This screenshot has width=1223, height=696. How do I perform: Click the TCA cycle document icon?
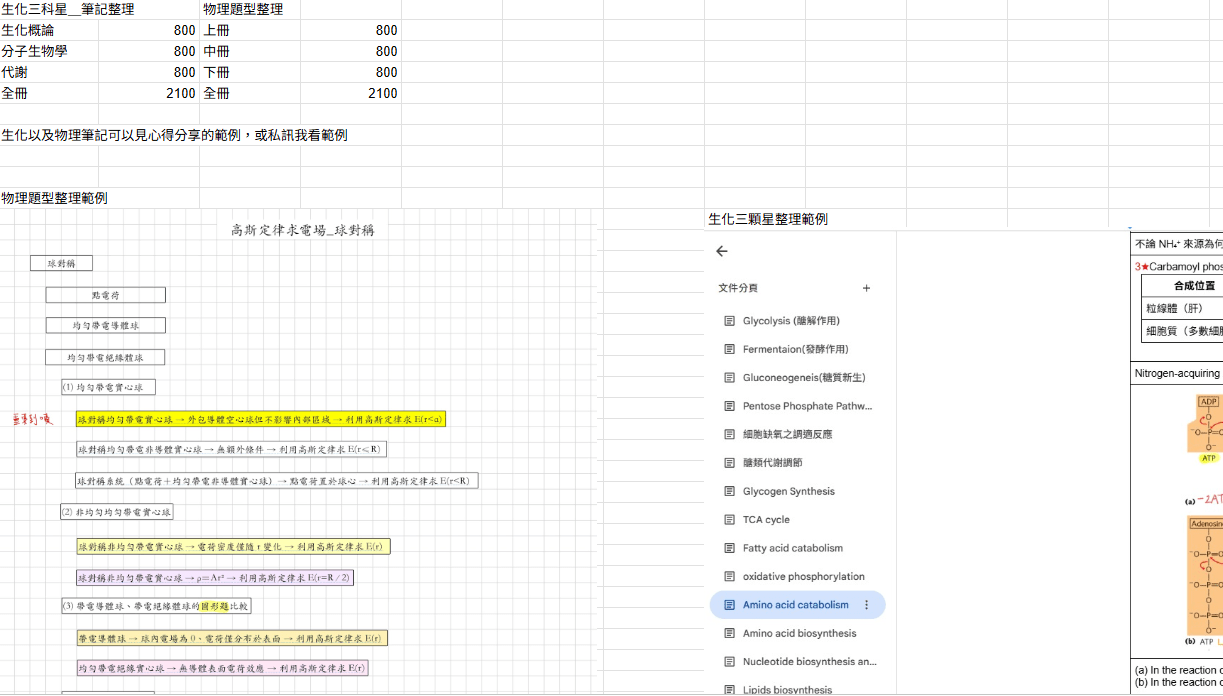729,520
